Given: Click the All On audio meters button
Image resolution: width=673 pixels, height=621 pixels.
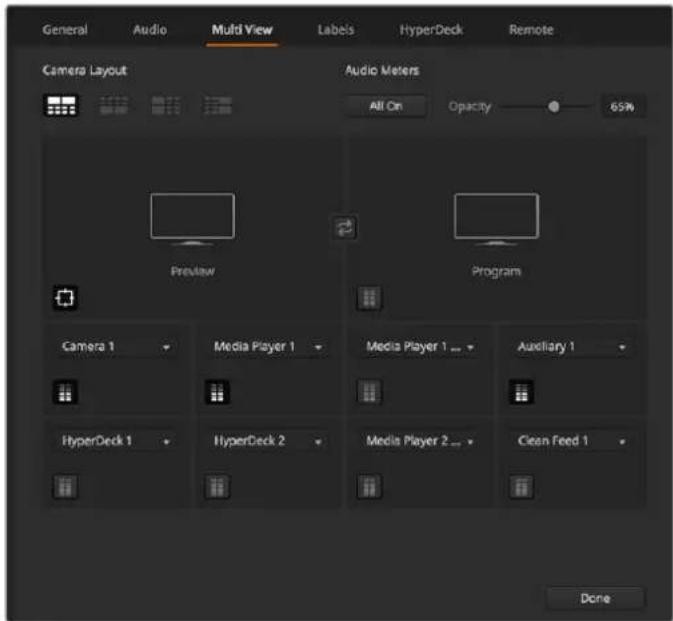Looking at the screenshot, I should click(386, 106).
